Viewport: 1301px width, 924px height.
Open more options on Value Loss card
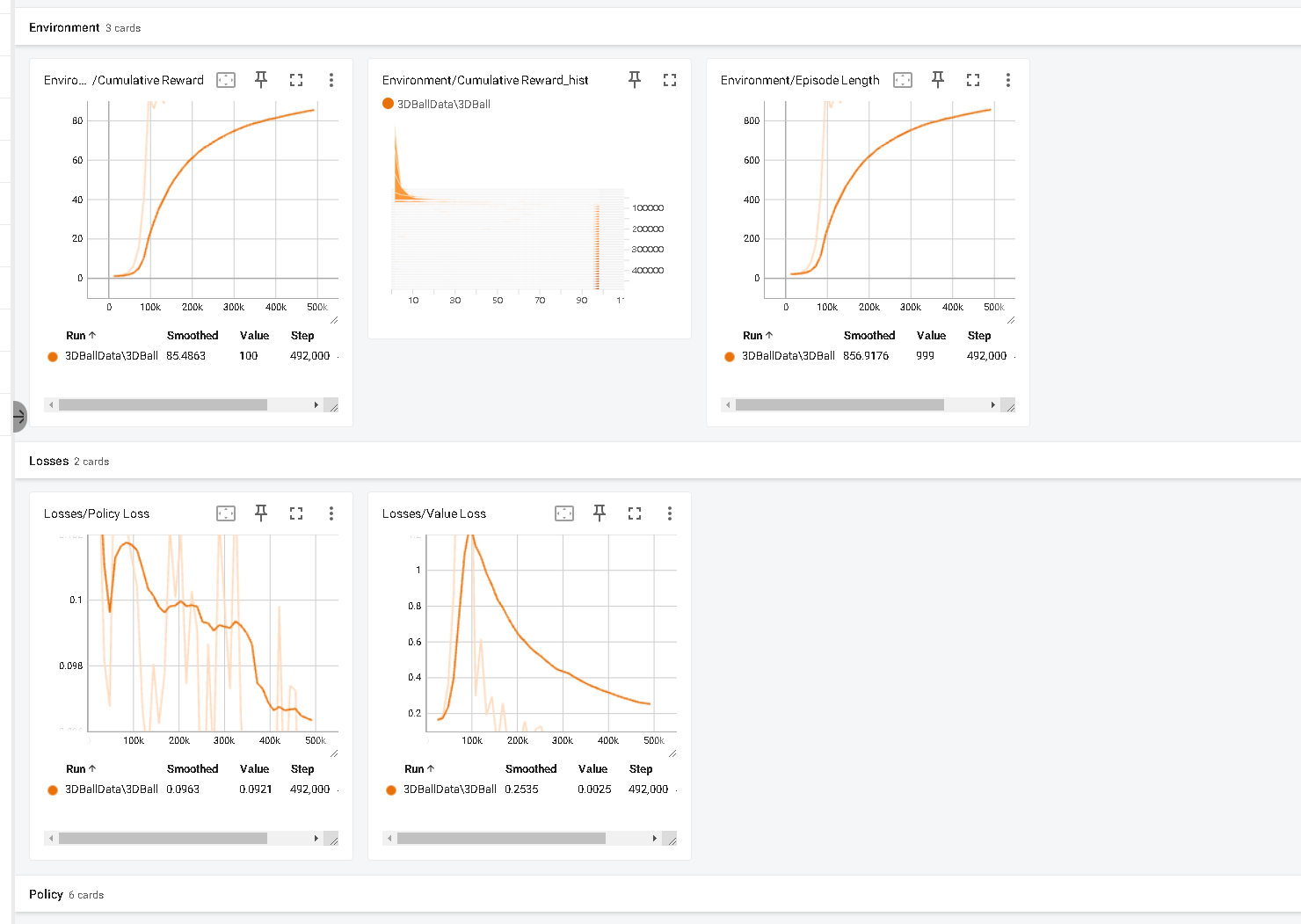click(670, 513)
